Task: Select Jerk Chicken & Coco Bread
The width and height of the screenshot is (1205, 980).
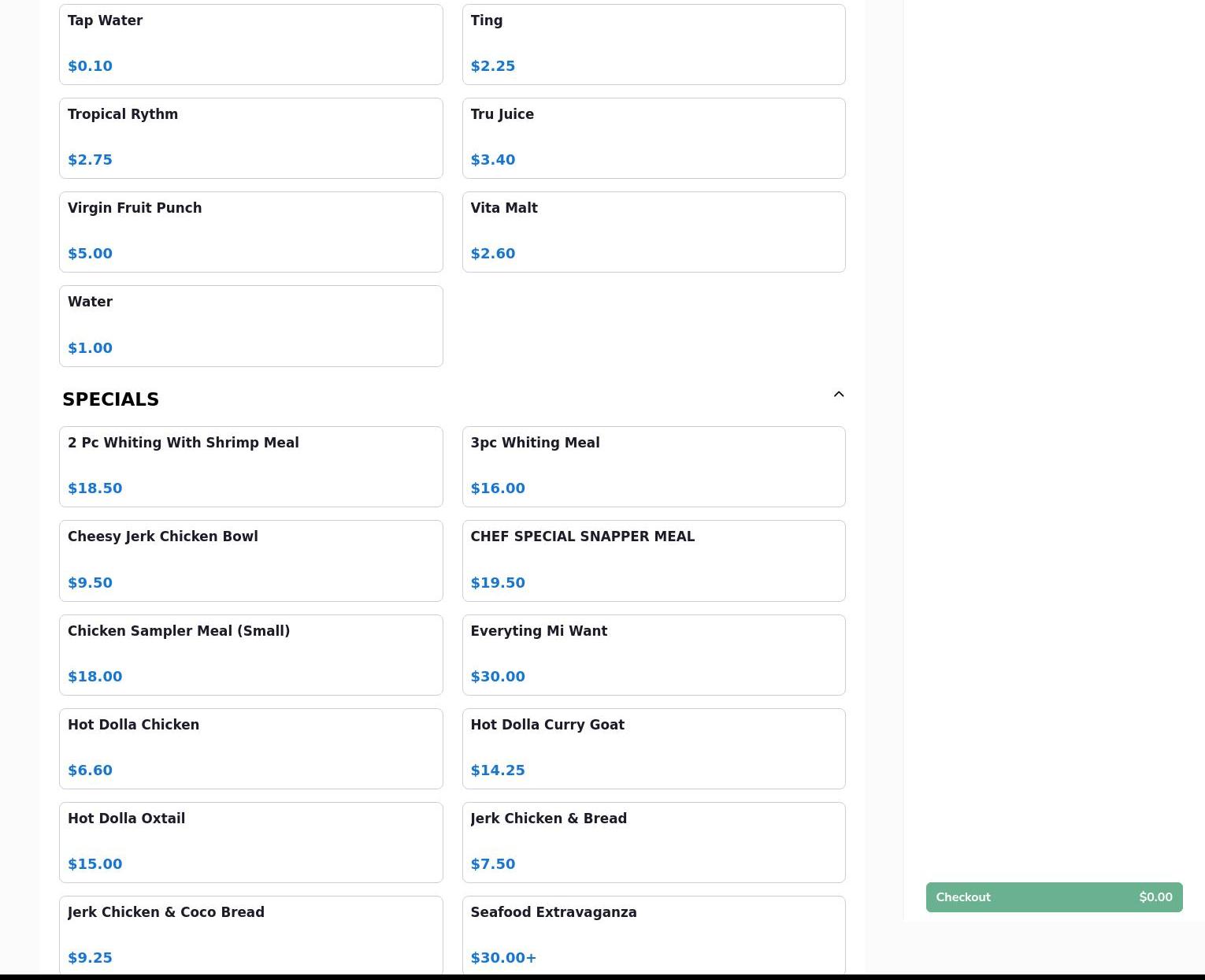Action: pos(251,936)
